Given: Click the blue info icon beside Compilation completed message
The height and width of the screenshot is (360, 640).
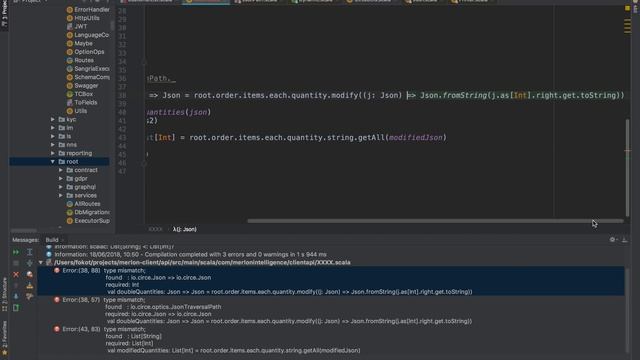Looking at the screenshot, I should click(49, 254).
